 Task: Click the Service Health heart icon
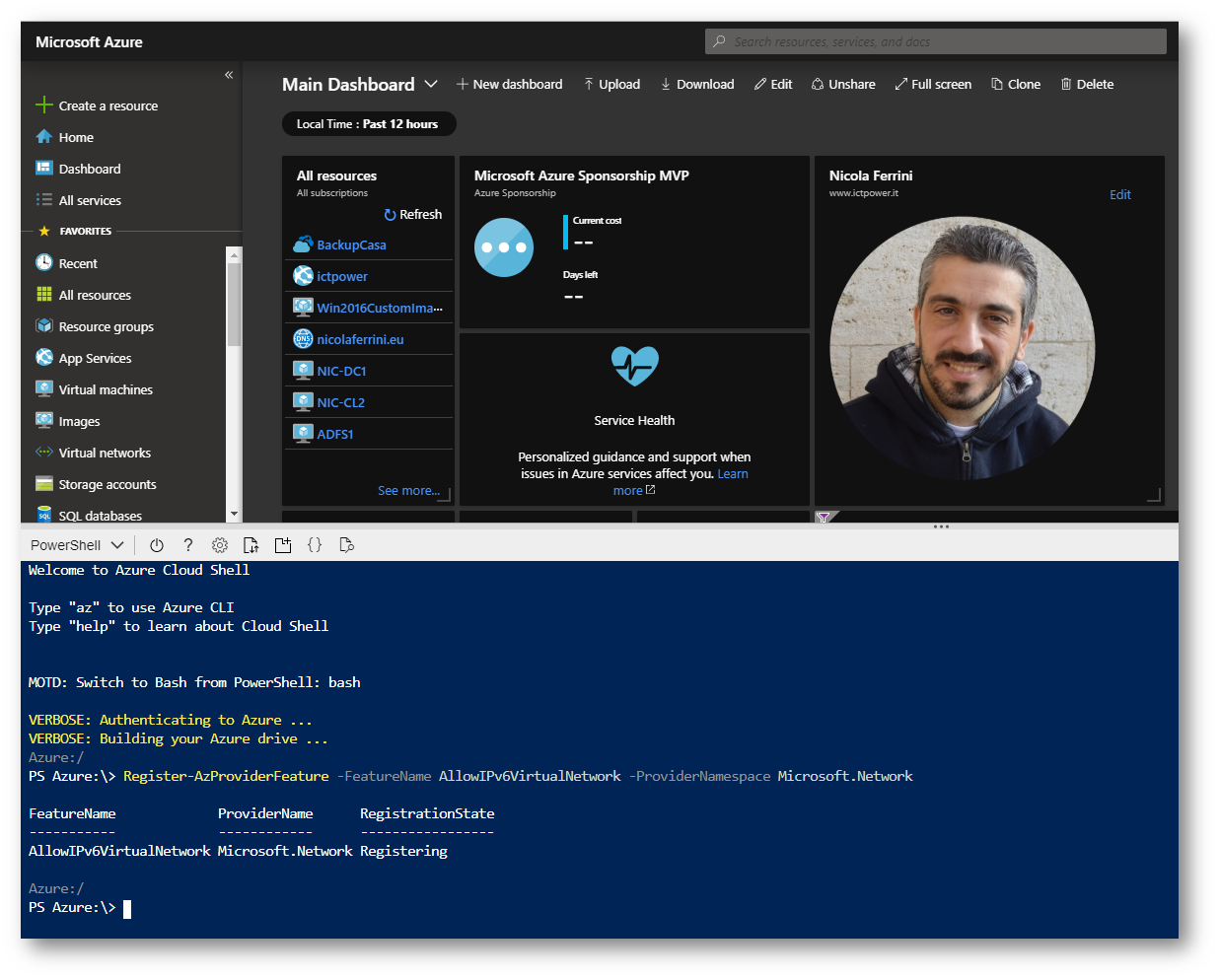pos(634,366)
